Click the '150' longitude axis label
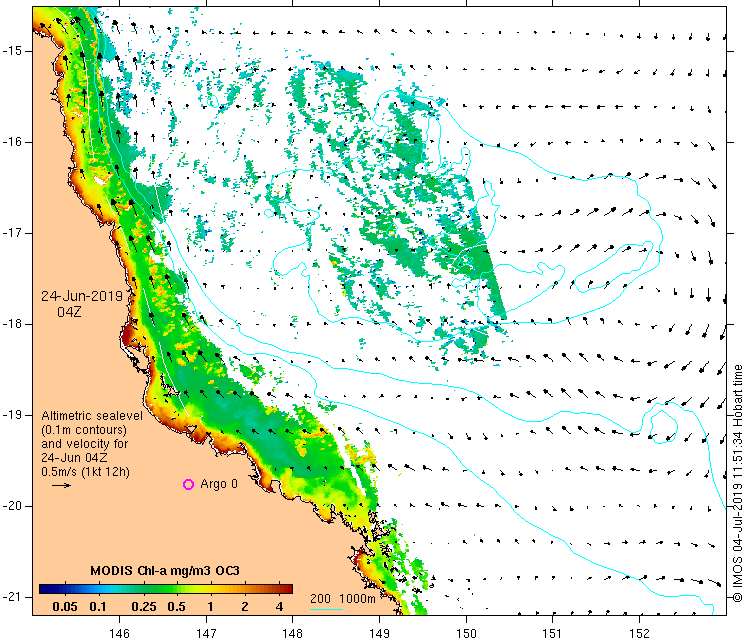 466,633
